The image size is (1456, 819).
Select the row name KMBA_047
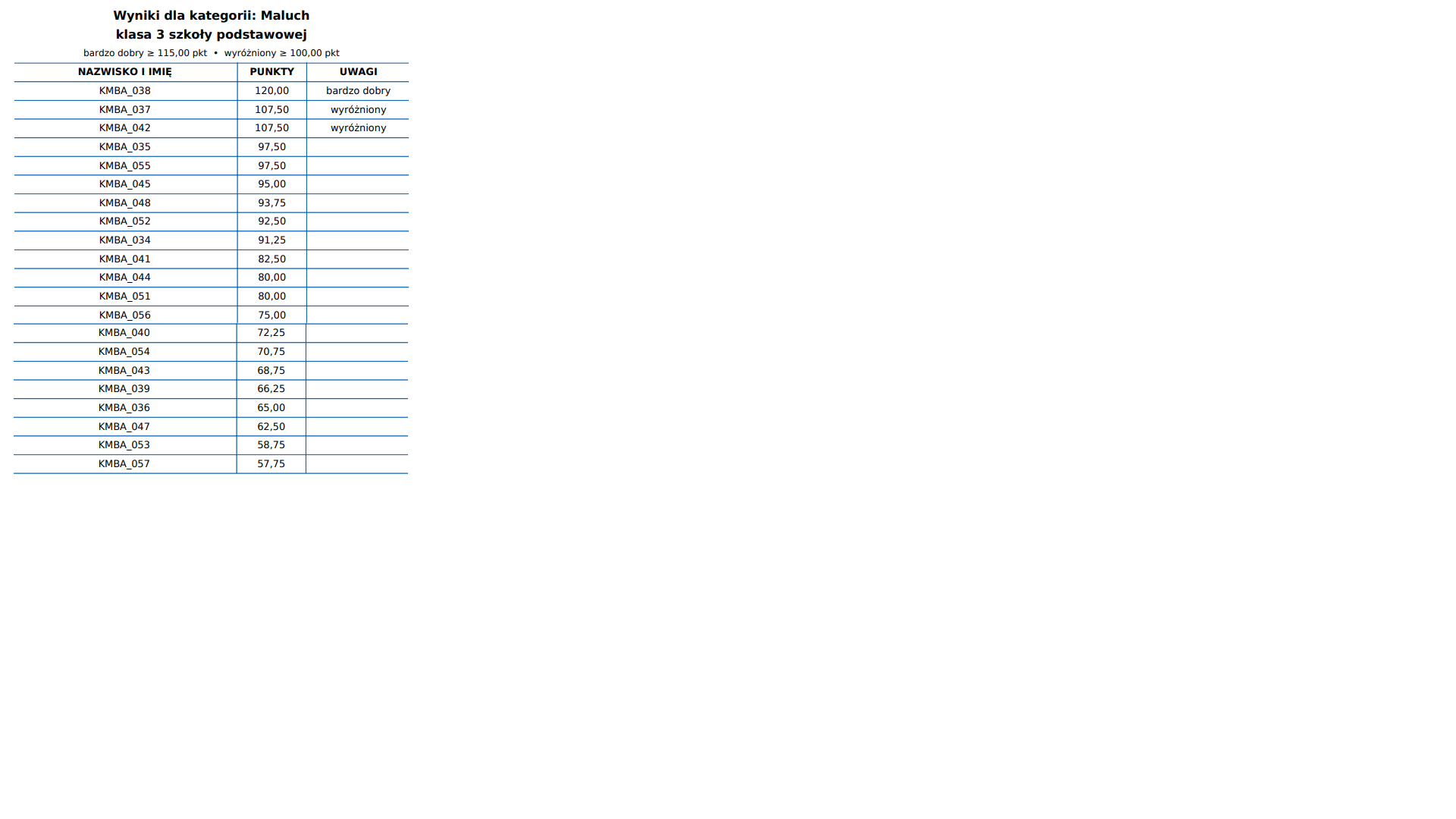(124, 427)
